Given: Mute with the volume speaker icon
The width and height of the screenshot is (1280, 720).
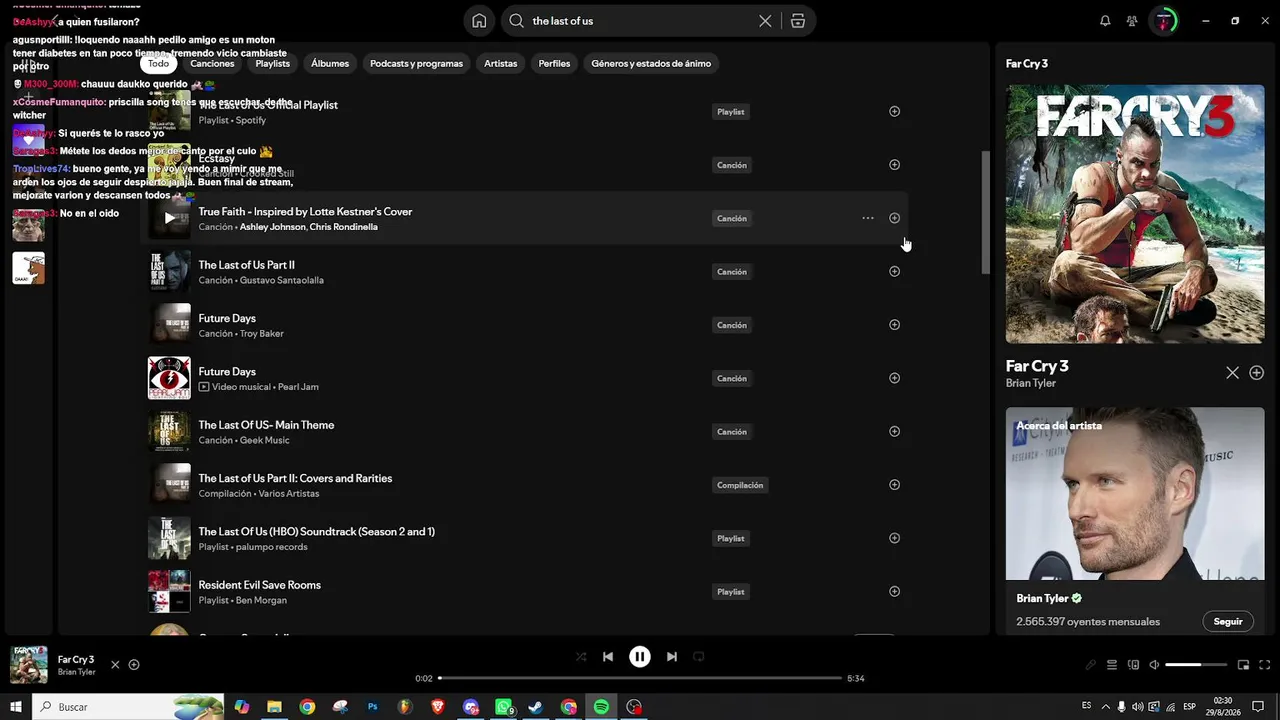Looking at the screenshot, I should click(x=1154, y=665).
